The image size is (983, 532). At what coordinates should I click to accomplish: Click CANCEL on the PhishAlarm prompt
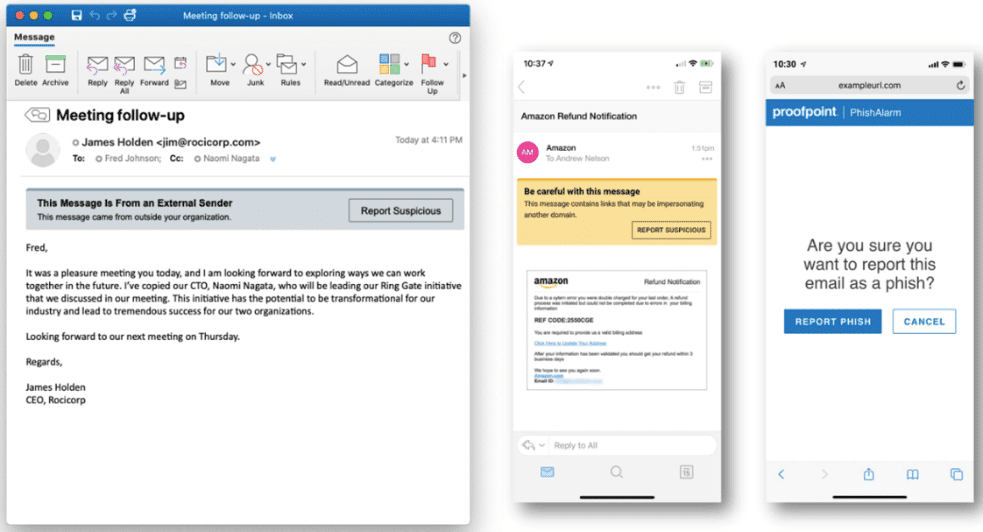point(924,321)
